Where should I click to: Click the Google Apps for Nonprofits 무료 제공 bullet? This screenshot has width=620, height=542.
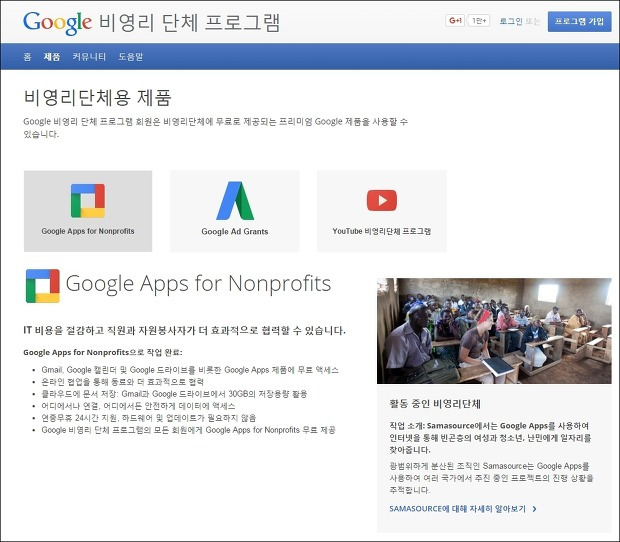188,430
